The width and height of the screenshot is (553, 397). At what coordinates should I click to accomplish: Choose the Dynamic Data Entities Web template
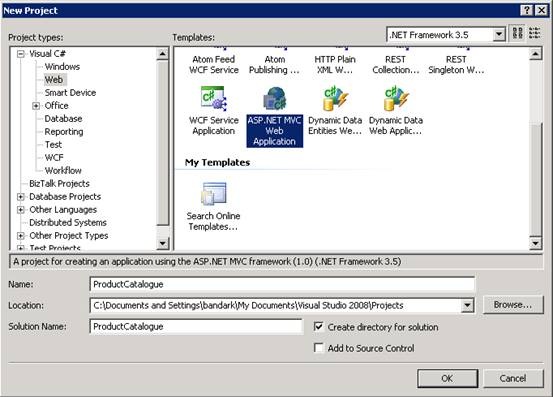point(335,111)
